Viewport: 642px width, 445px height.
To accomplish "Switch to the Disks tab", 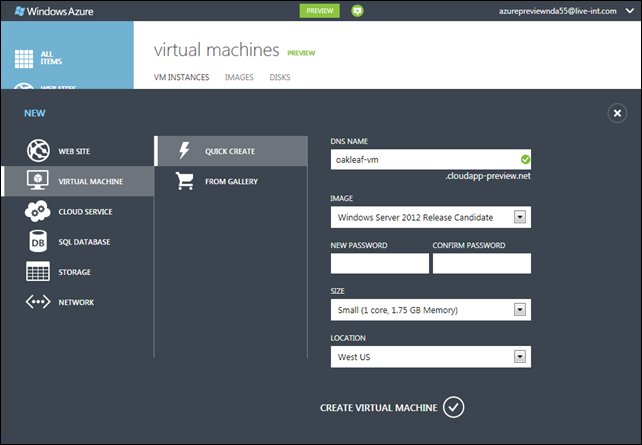I will pyautogui.click(x=280, y=77).
